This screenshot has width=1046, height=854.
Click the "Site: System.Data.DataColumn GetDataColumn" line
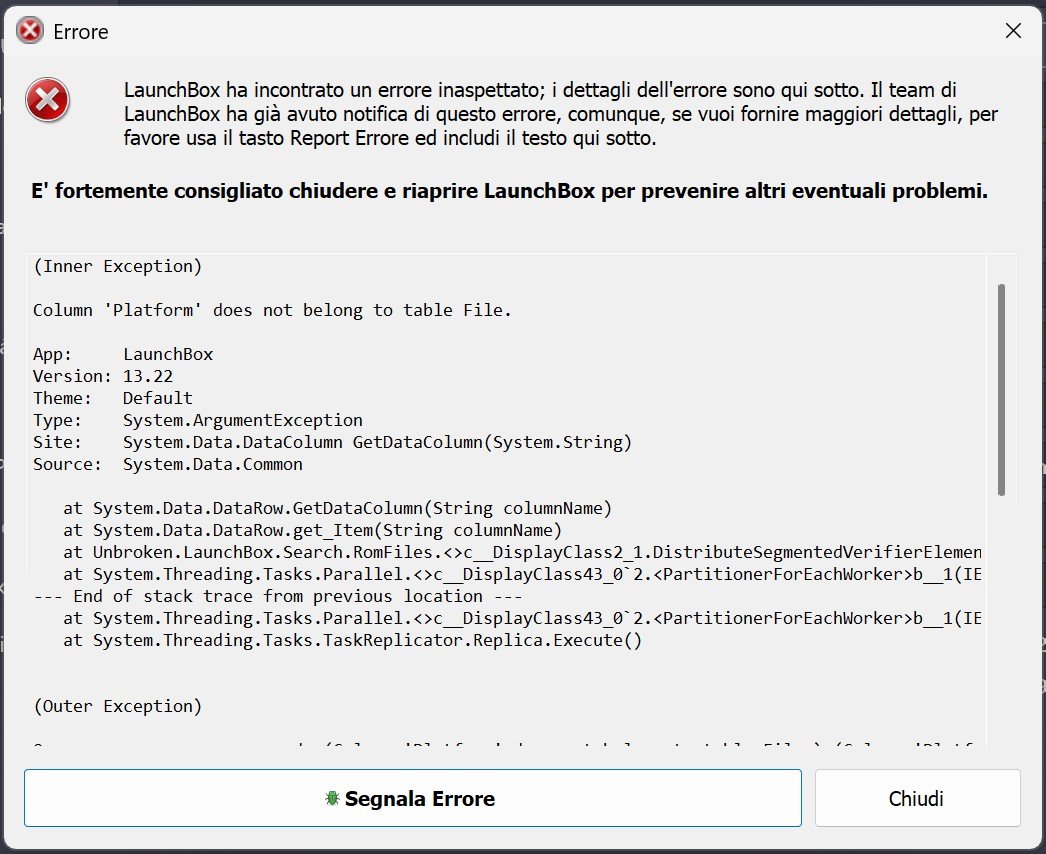pos(332,442)
